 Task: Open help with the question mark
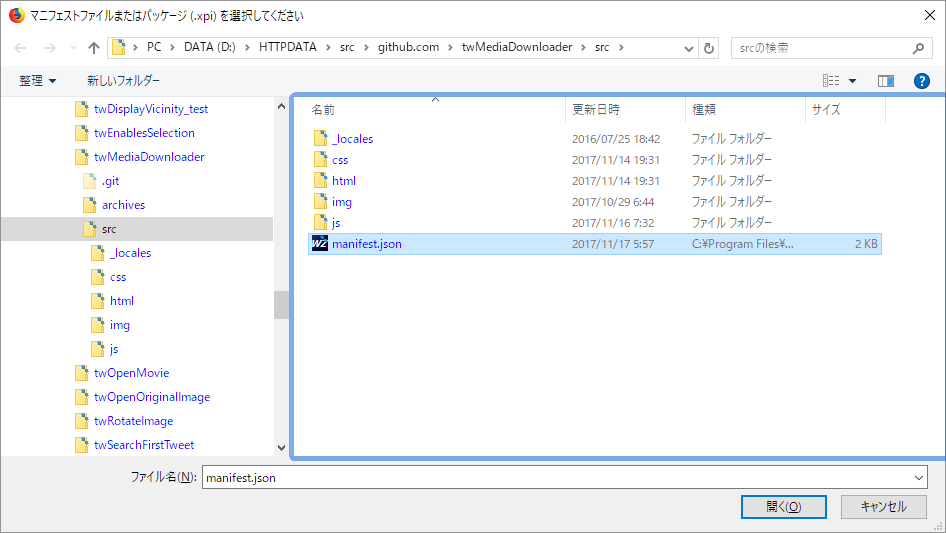[922, 80]
